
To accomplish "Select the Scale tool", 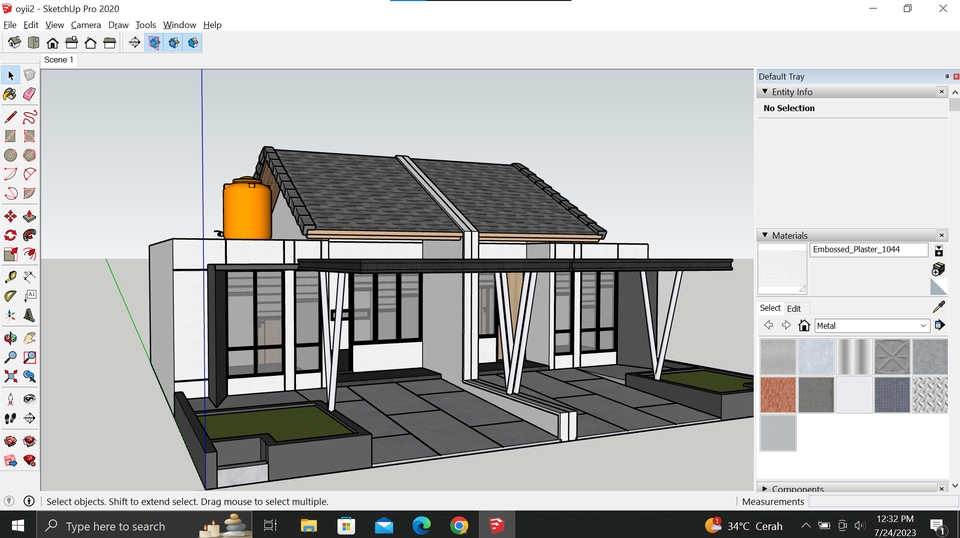I will pyautogui.click(x=10, y=254).
